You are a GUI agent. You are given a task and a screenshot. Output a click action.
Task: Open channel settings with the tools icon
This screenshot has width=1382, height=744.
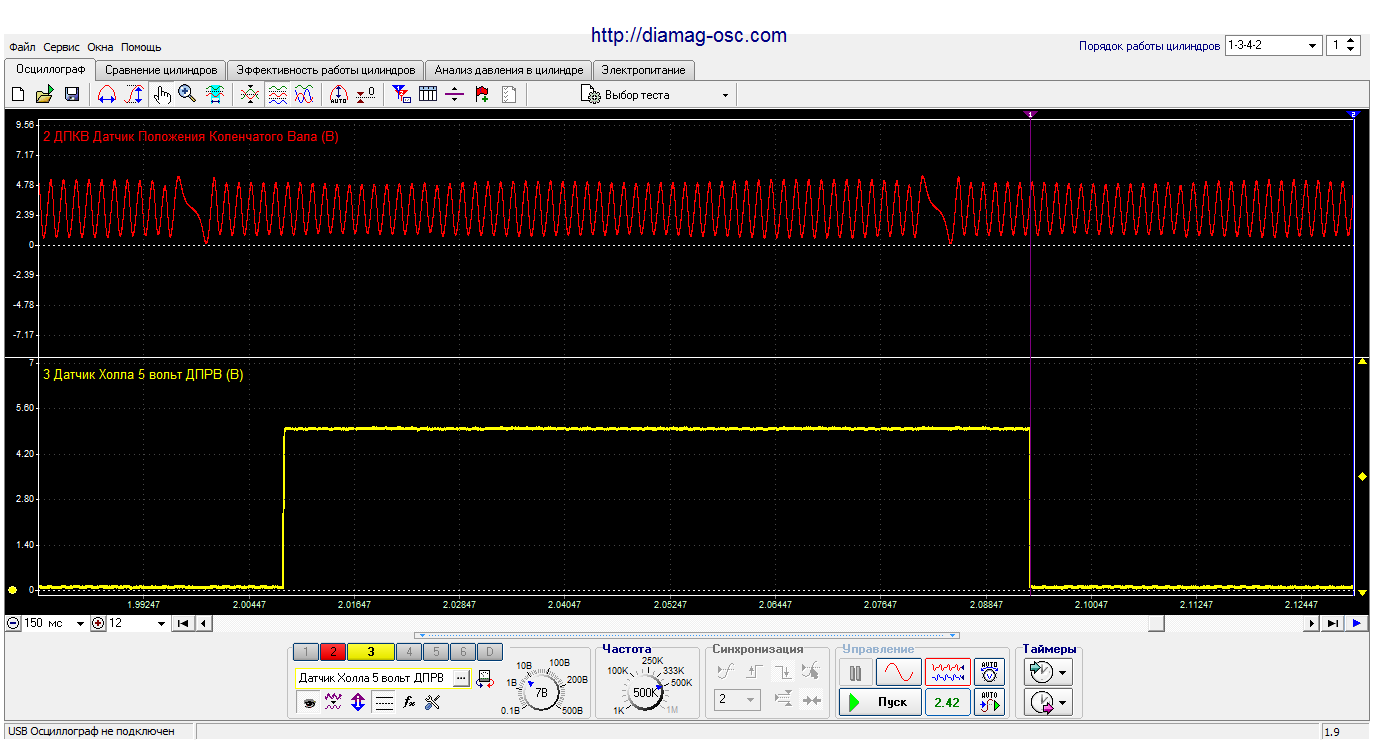[x=432, y=703]
